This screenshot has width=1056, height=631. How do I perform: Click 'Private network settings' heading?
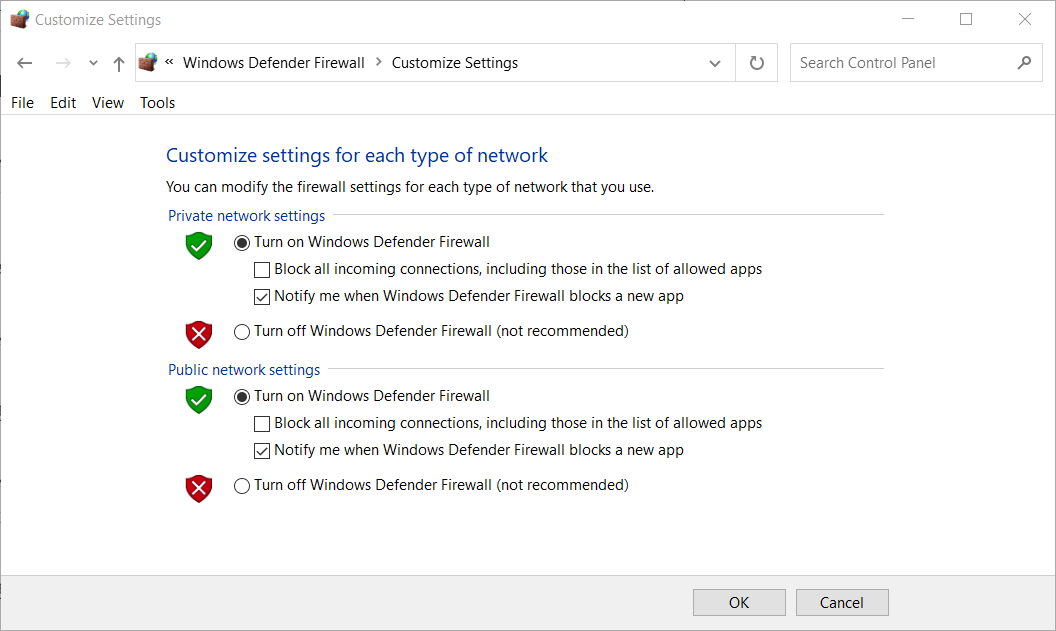pyautogui.click(x=246, y=215)
